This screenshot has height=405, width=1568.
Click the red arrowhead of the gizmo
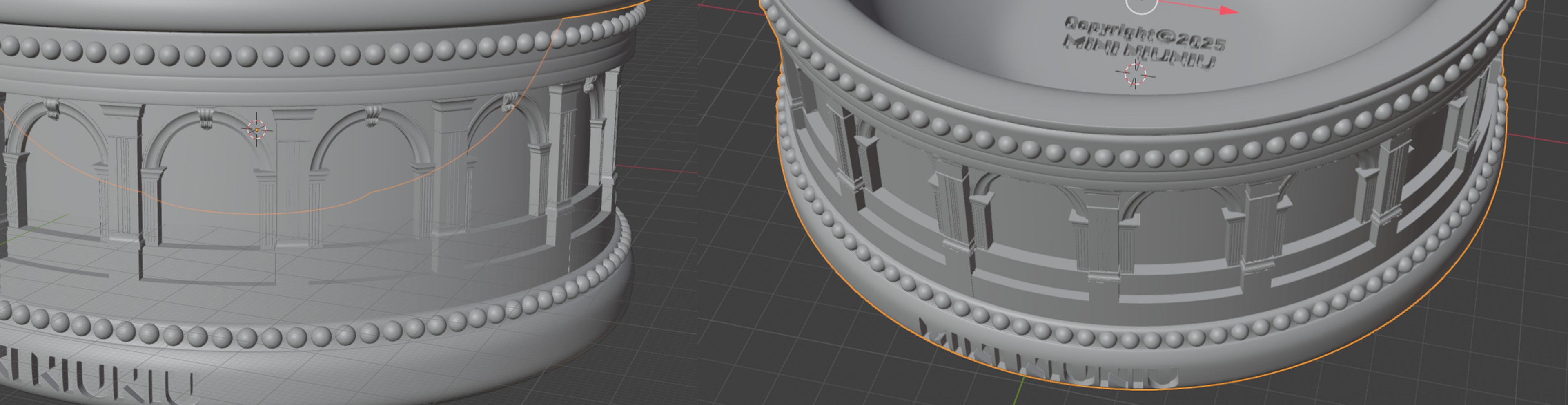(x=1230, y=10)
